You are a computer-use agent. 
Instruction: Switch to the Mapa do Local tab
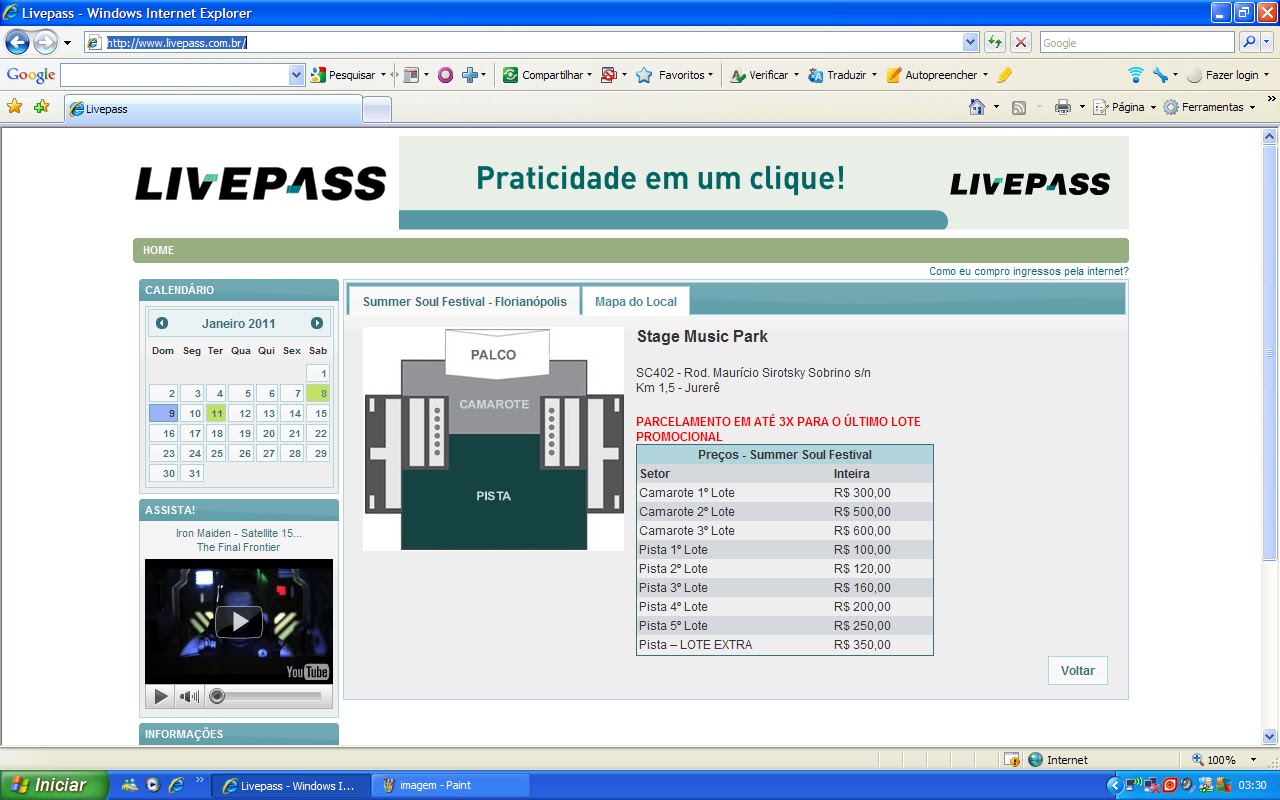point(635,301)
